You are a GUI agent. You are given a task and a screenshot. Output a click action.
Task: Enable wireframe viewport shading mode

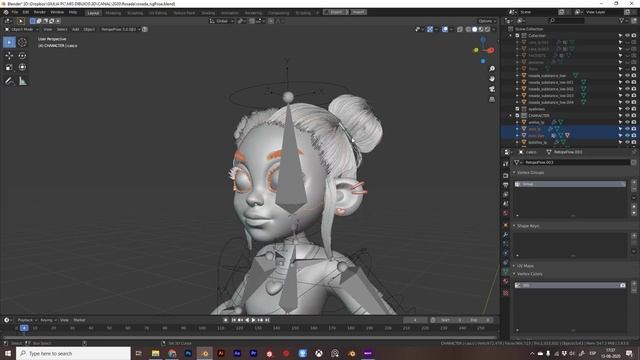pyautogui.click(x=468, y=29)
